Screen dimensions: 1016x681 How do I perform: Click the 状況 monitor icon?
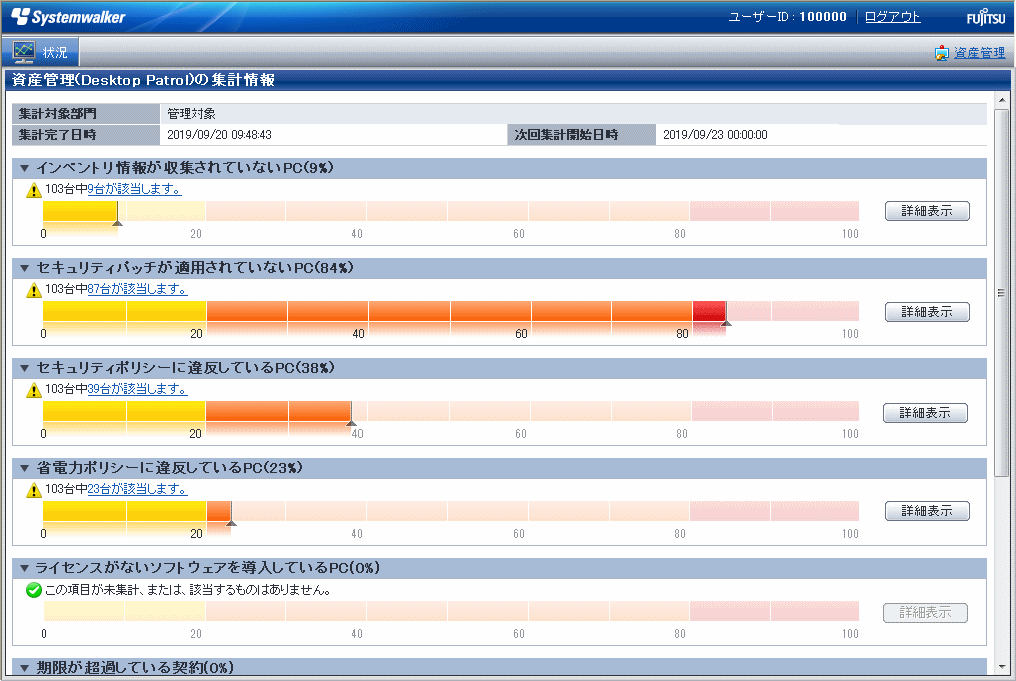click(x=24, y=52)
